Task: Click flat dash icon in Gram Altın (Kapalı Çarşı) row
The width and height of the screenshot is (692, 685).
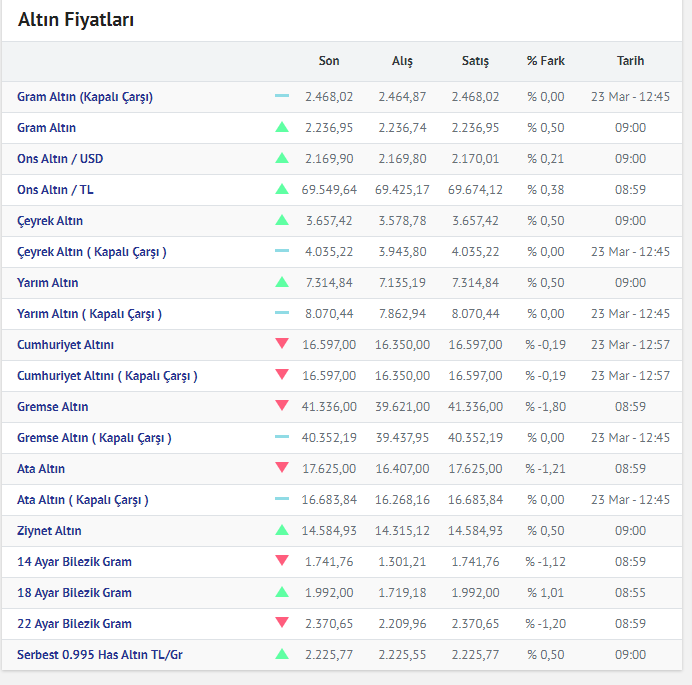Action: (282, 95)
